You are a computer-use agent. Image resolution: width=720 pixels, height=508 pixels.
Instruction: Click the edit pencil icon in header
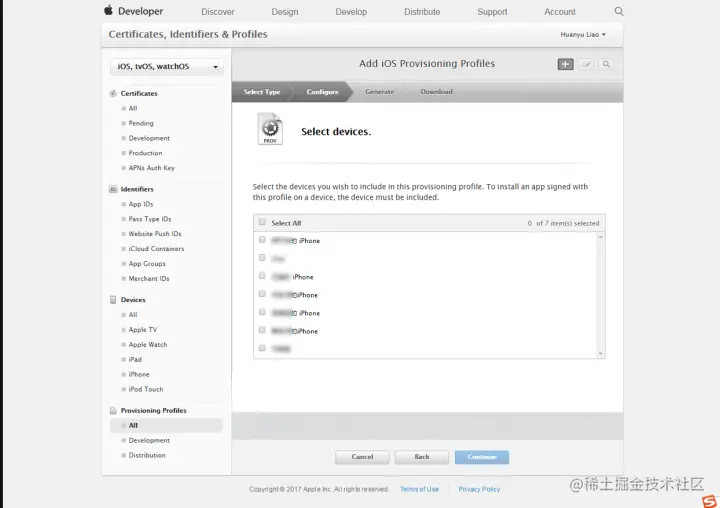(586, 64)
